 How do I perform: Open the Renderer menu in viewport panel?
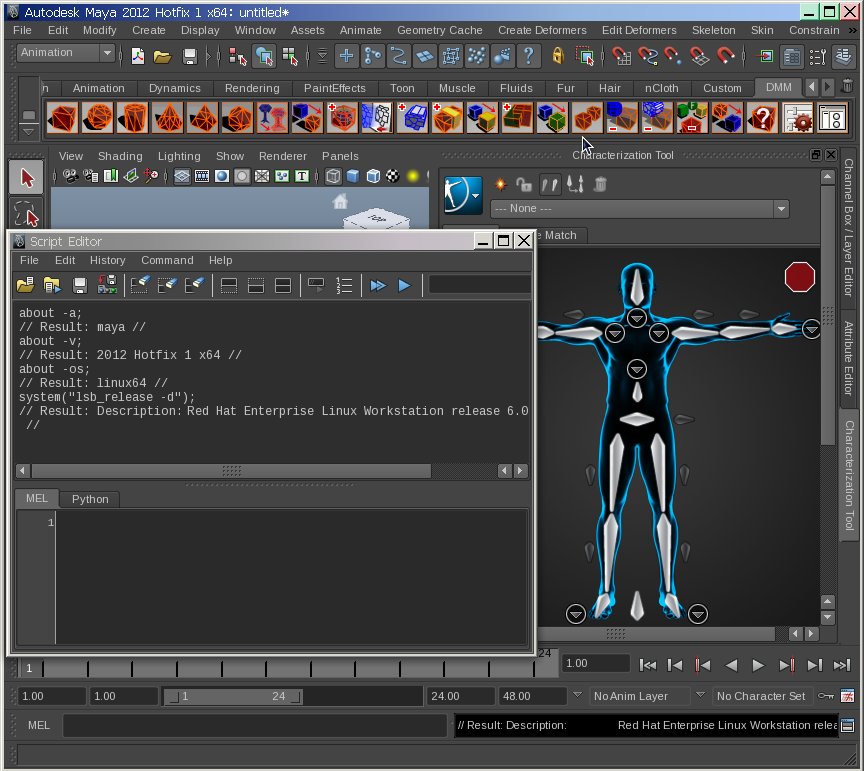point(283,156)
